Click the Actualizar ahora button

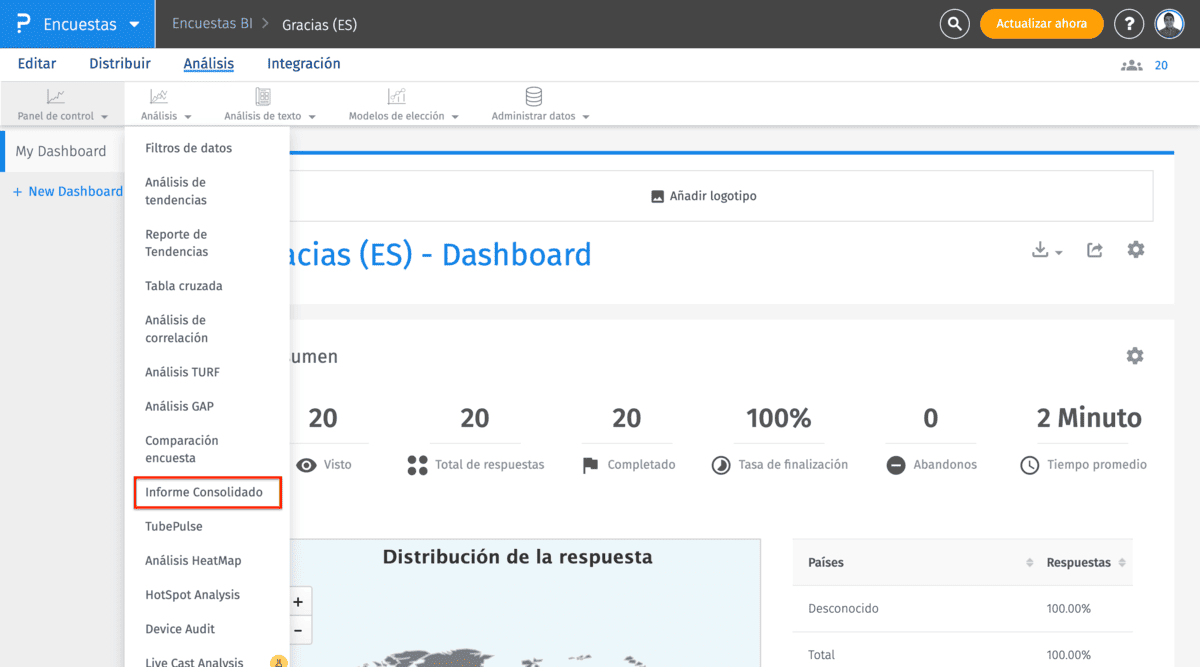click(x=1041, y=24)
